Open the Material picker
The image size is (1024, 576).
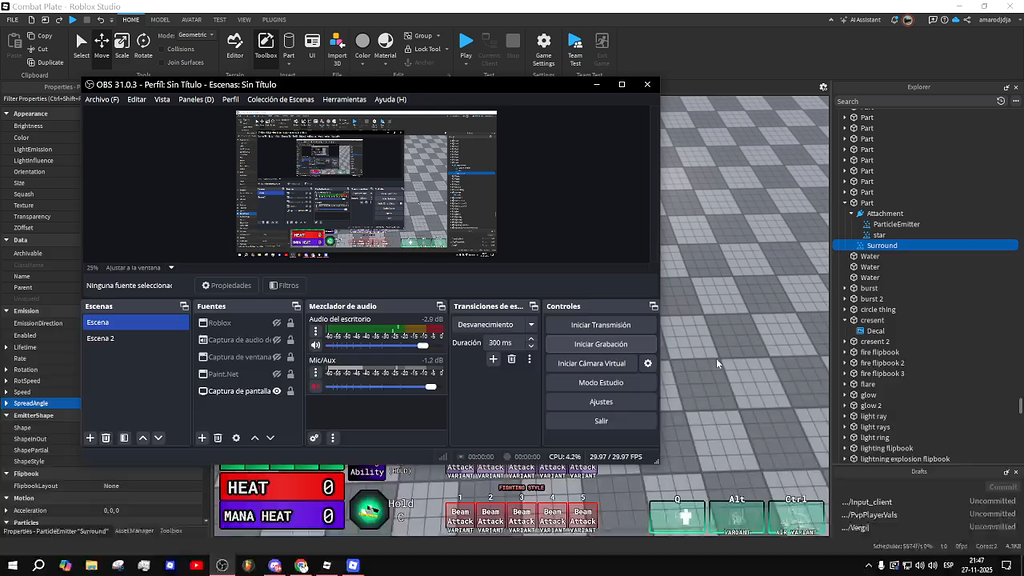coord(385,46)
